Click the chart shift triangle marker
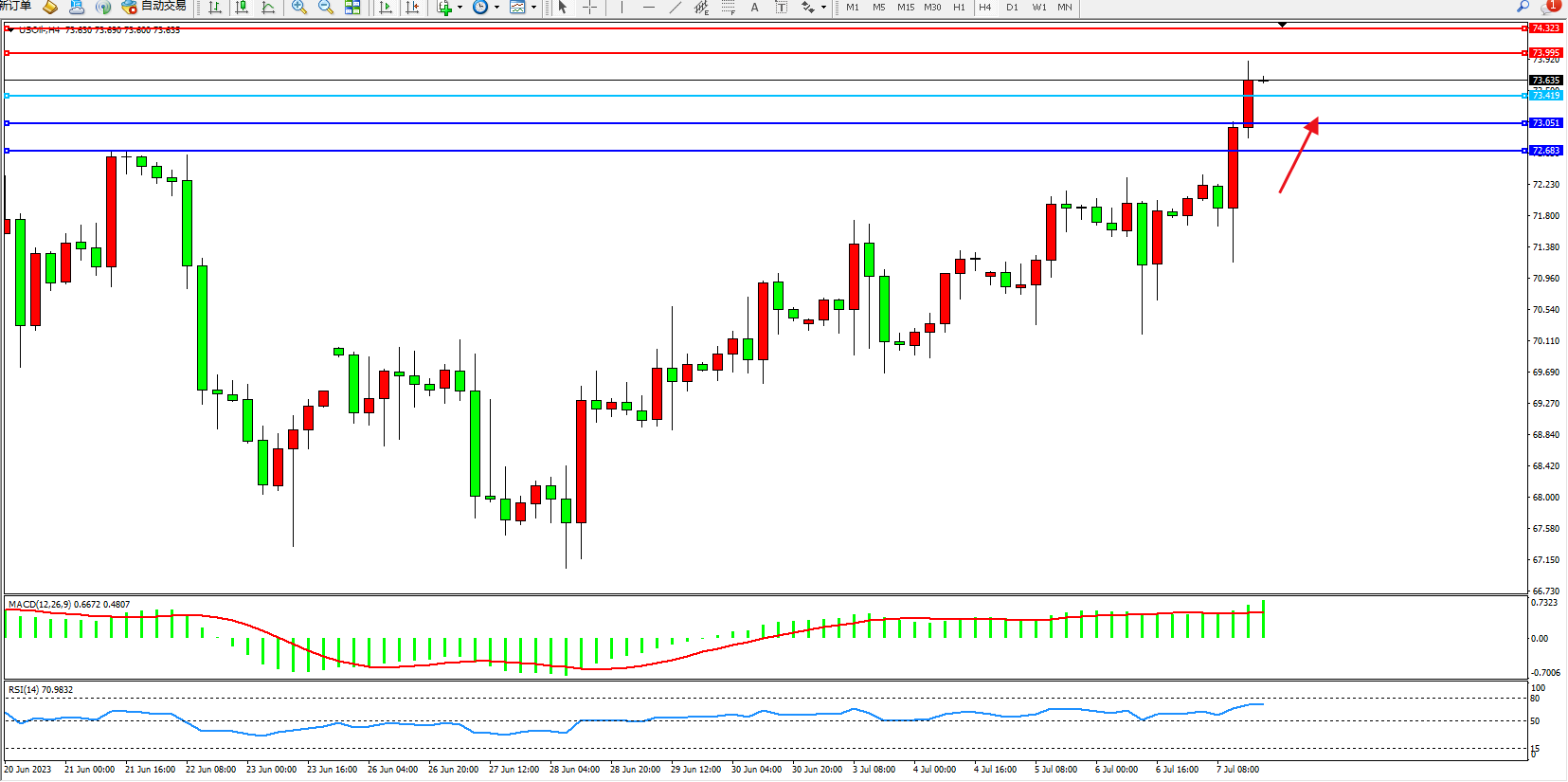 coord(1282,25)
